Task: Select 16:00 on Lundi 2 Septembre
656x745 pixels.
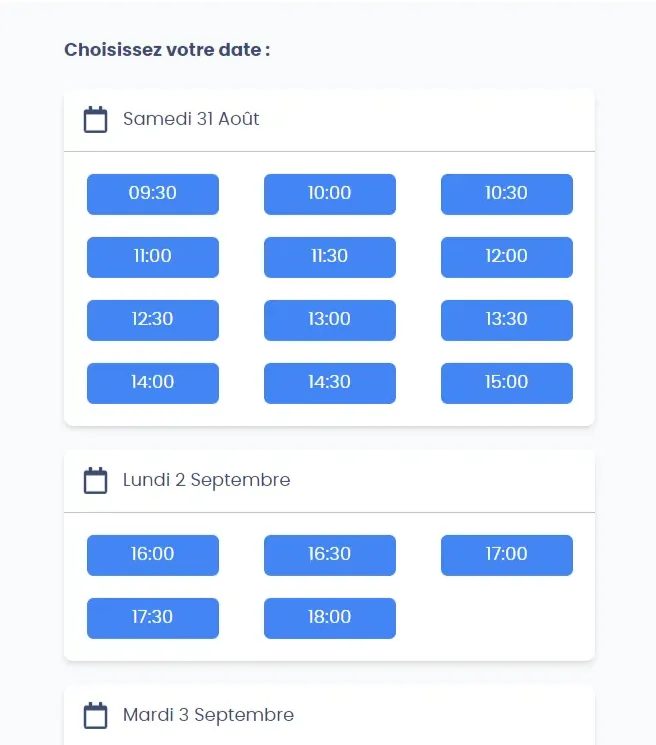Action: point(153,555)
